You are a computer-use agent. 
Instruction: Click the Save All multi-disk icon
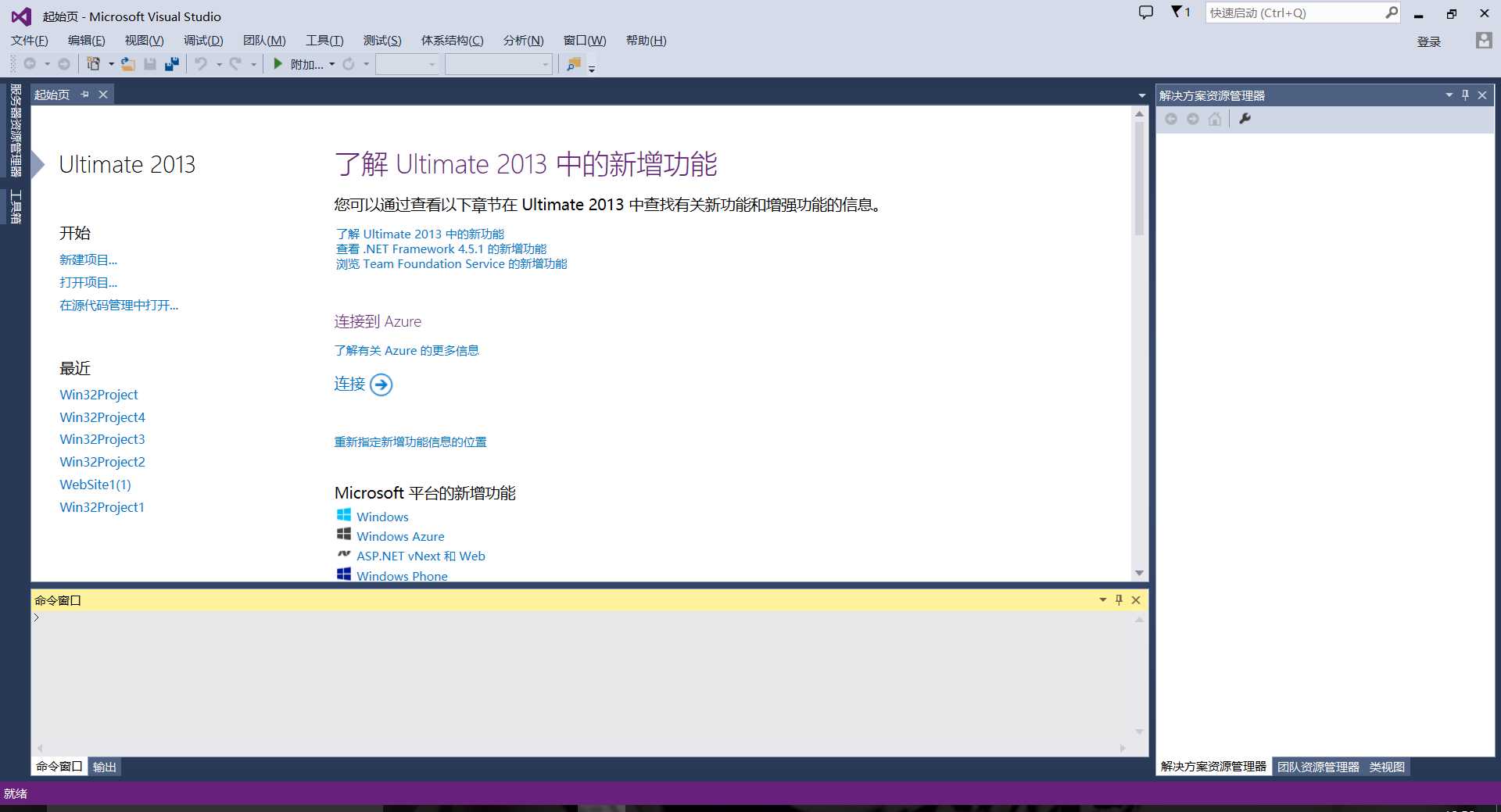pos(172,64)
